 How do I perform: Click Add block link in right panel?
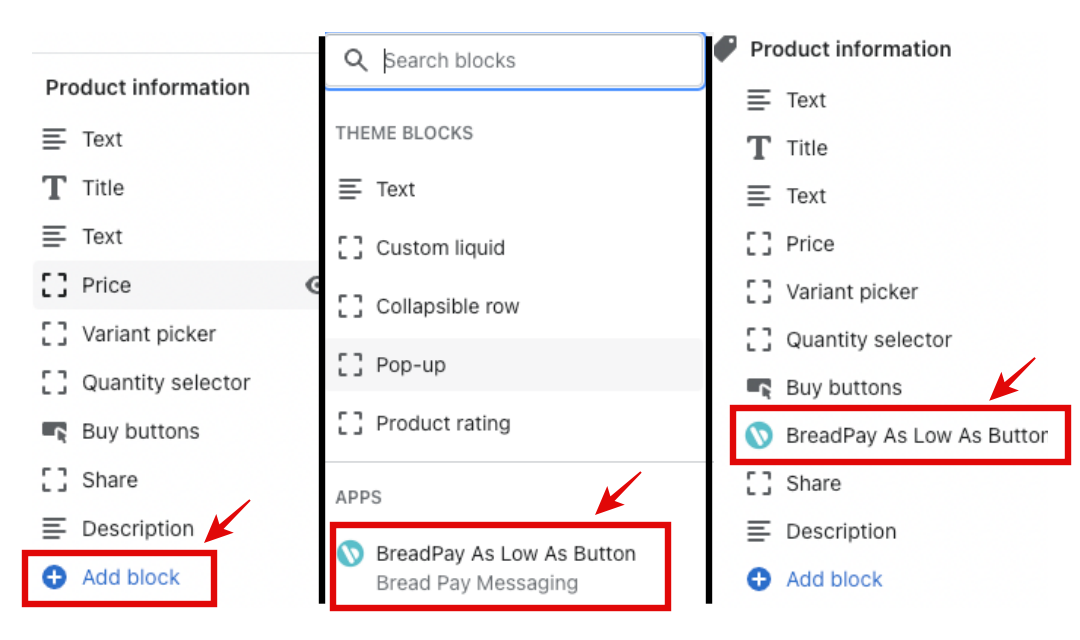click(834, 579)
